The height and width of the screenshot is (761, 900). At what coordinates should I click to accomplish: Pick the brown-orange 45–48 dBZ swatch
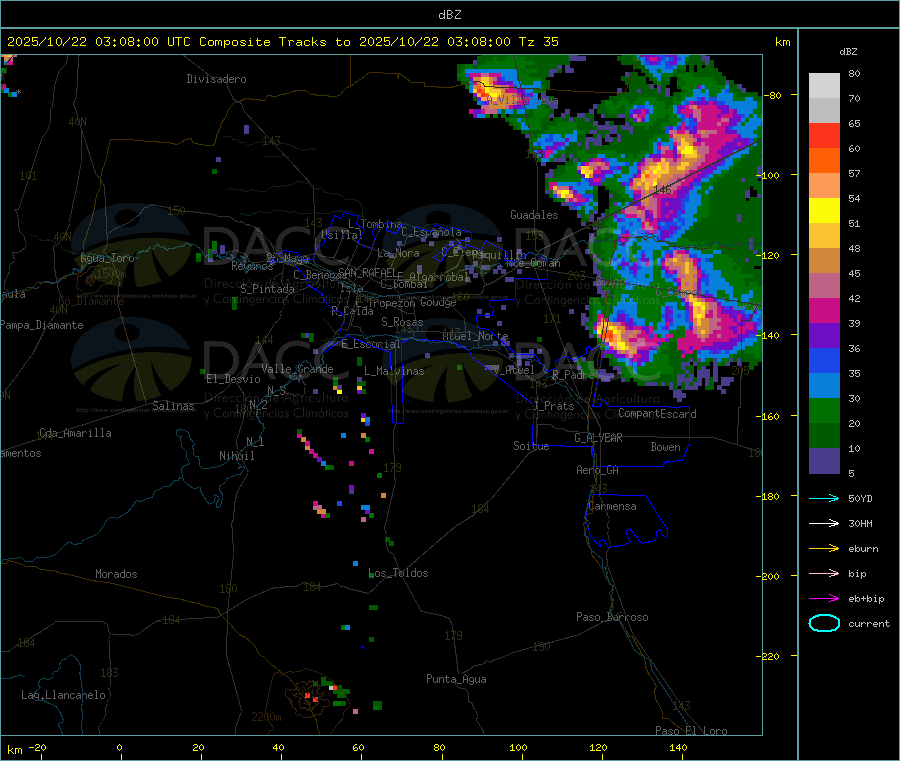pyautogui.click(x=824, y=261)
